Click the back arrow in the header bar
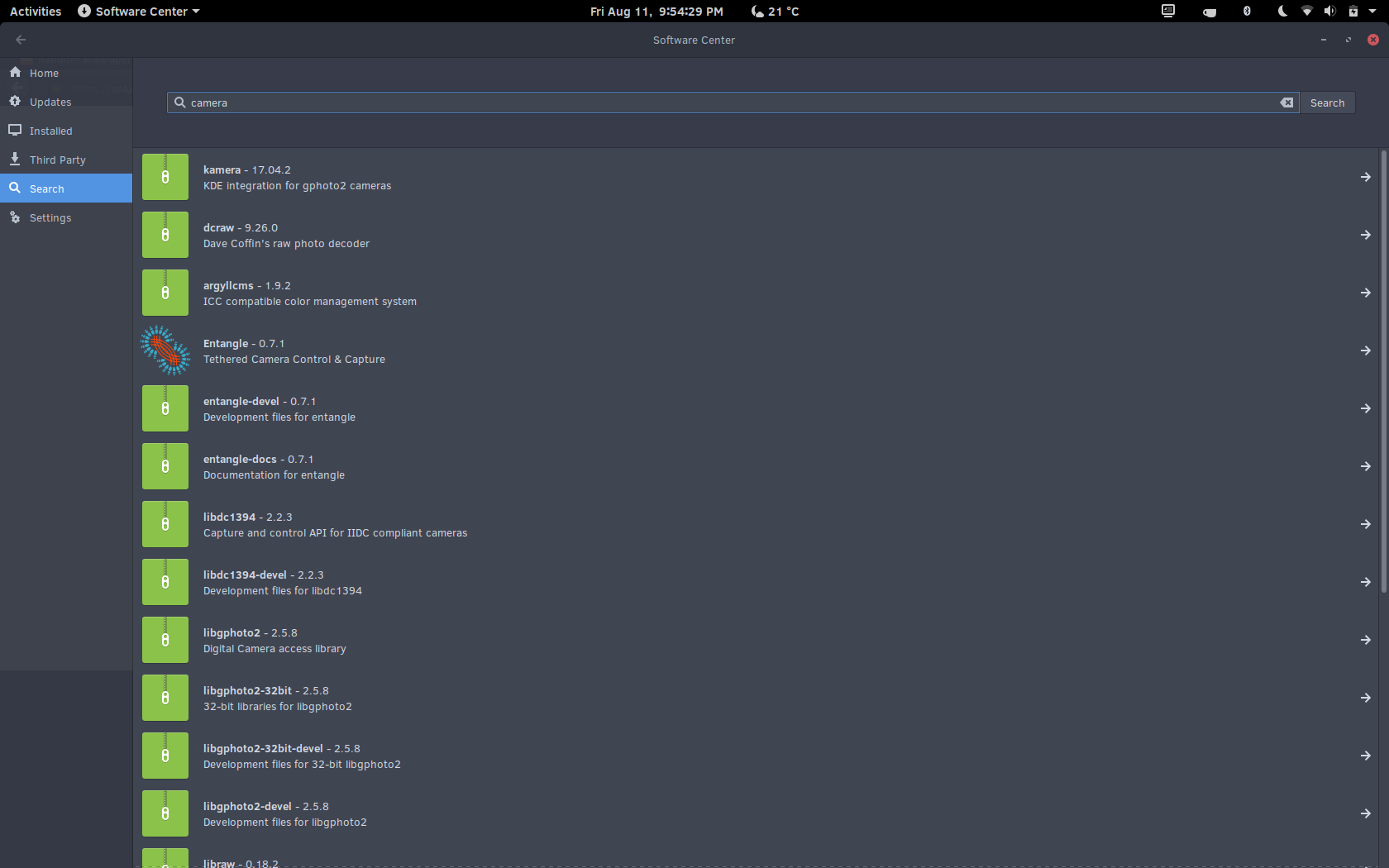The height and width of the screenshot is (868, 1389). 21,40
